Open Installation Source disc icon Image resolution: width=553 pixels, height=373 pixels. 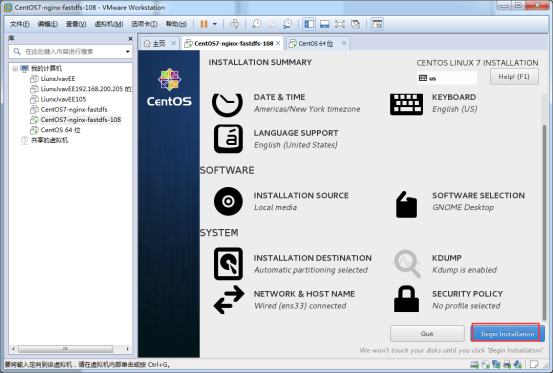click(x=228, y=201)
